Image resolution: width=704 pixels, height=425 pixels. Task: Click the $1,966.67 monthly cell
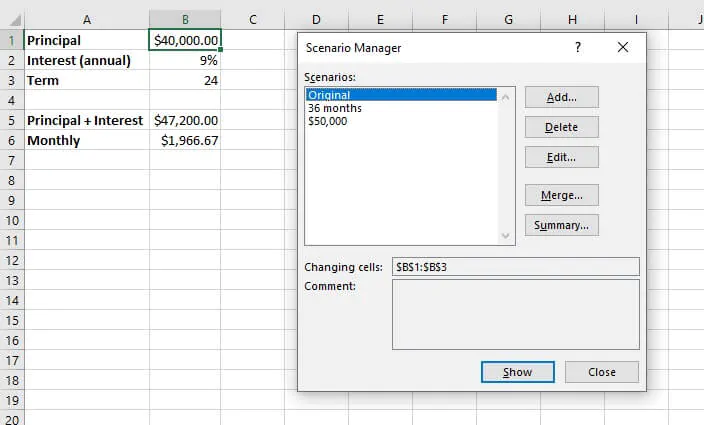click(185, 140)
